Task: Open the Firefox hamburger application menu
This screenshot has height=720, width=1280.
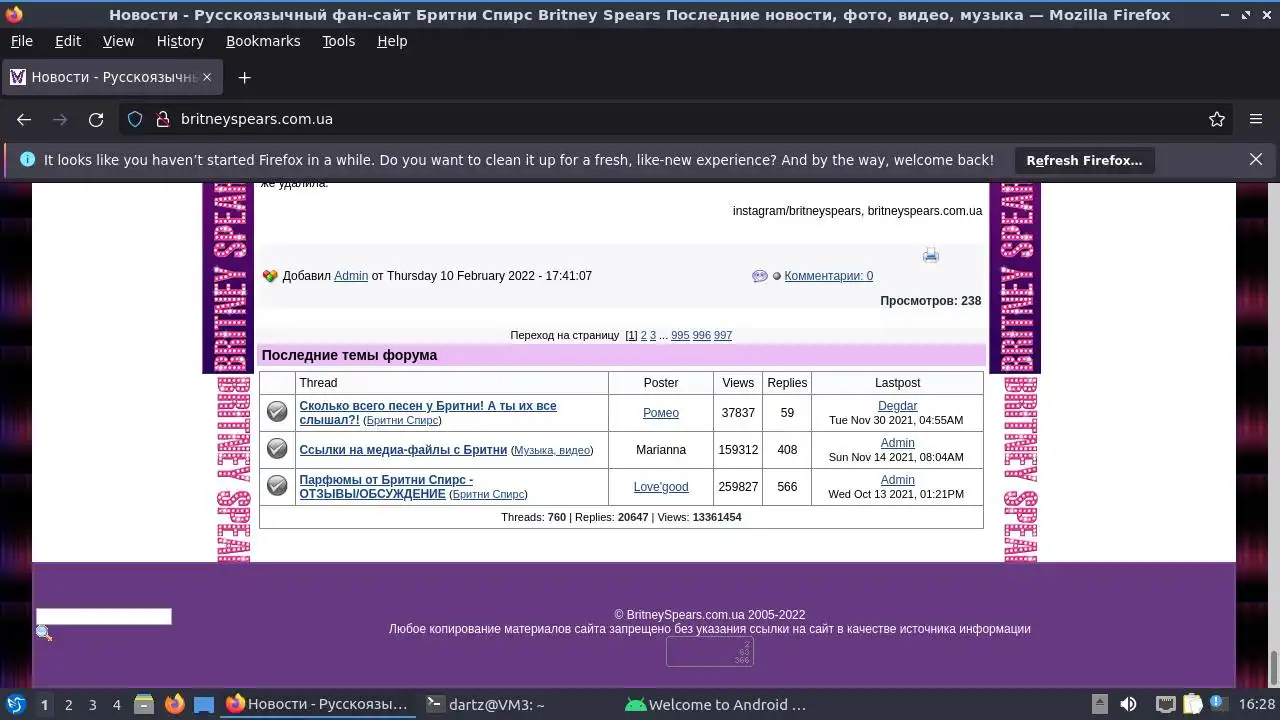Action: coord(1256,119)
